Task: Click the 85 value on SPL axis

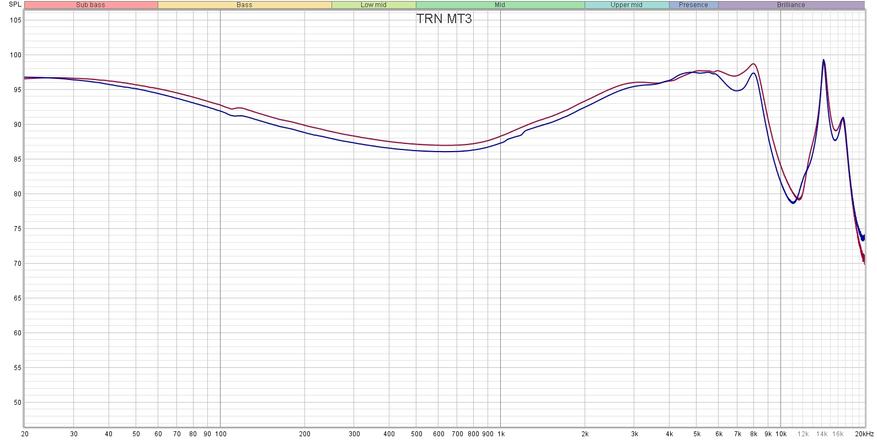Action: [17, 159]
